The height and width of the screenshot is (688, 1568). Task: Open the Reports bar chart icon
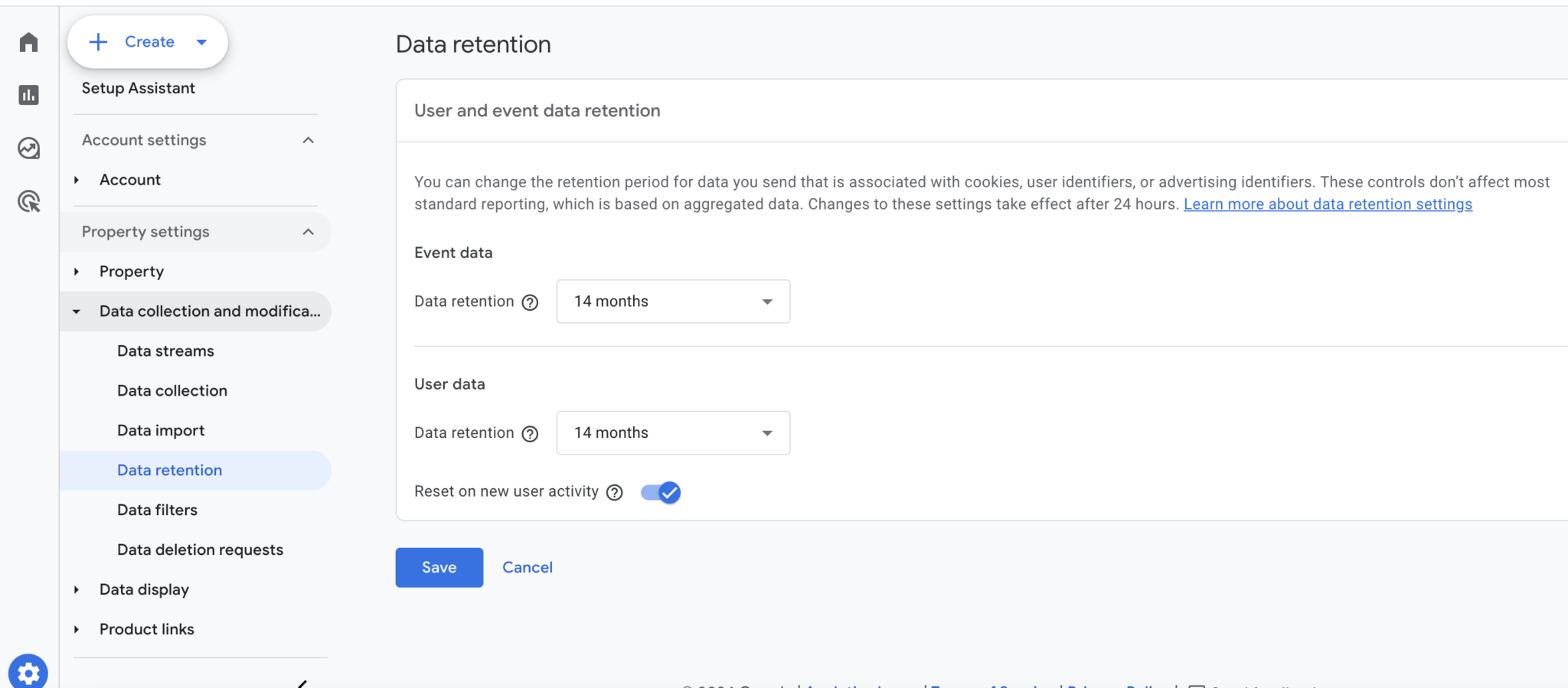[29, 95]
